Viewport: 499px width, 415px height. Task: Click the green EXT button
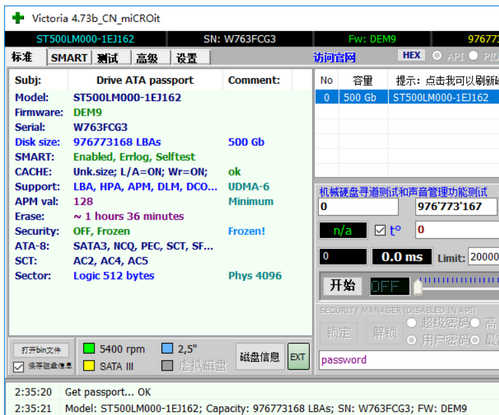point(298,357)
